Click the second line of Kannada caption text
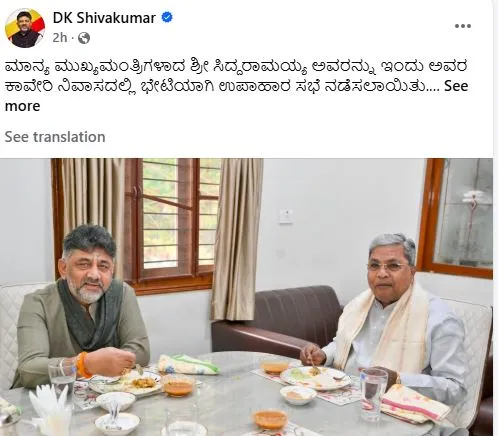This screenshot has height=436, width=498. tap(216, 87)
